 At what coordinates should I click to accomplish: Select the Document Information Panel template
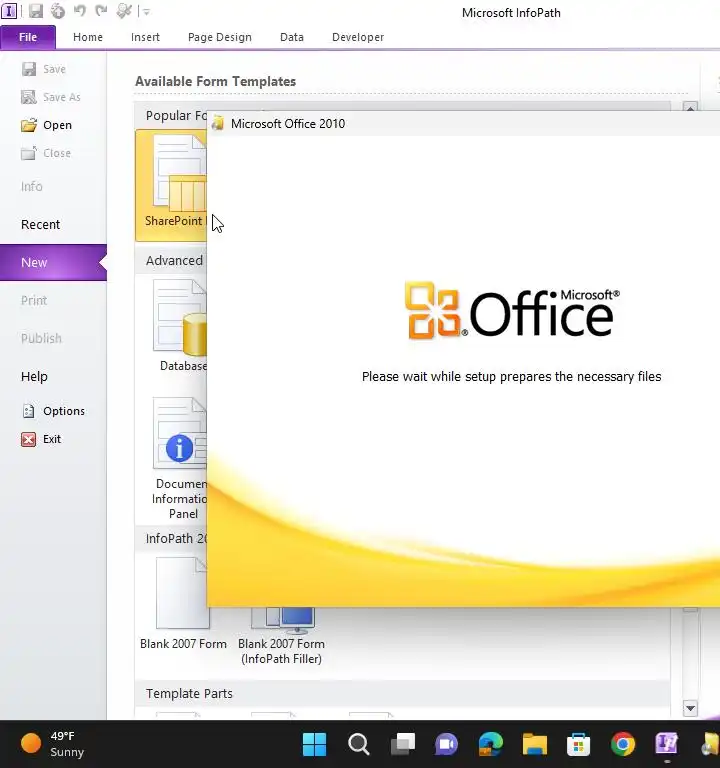coord(180,458)
